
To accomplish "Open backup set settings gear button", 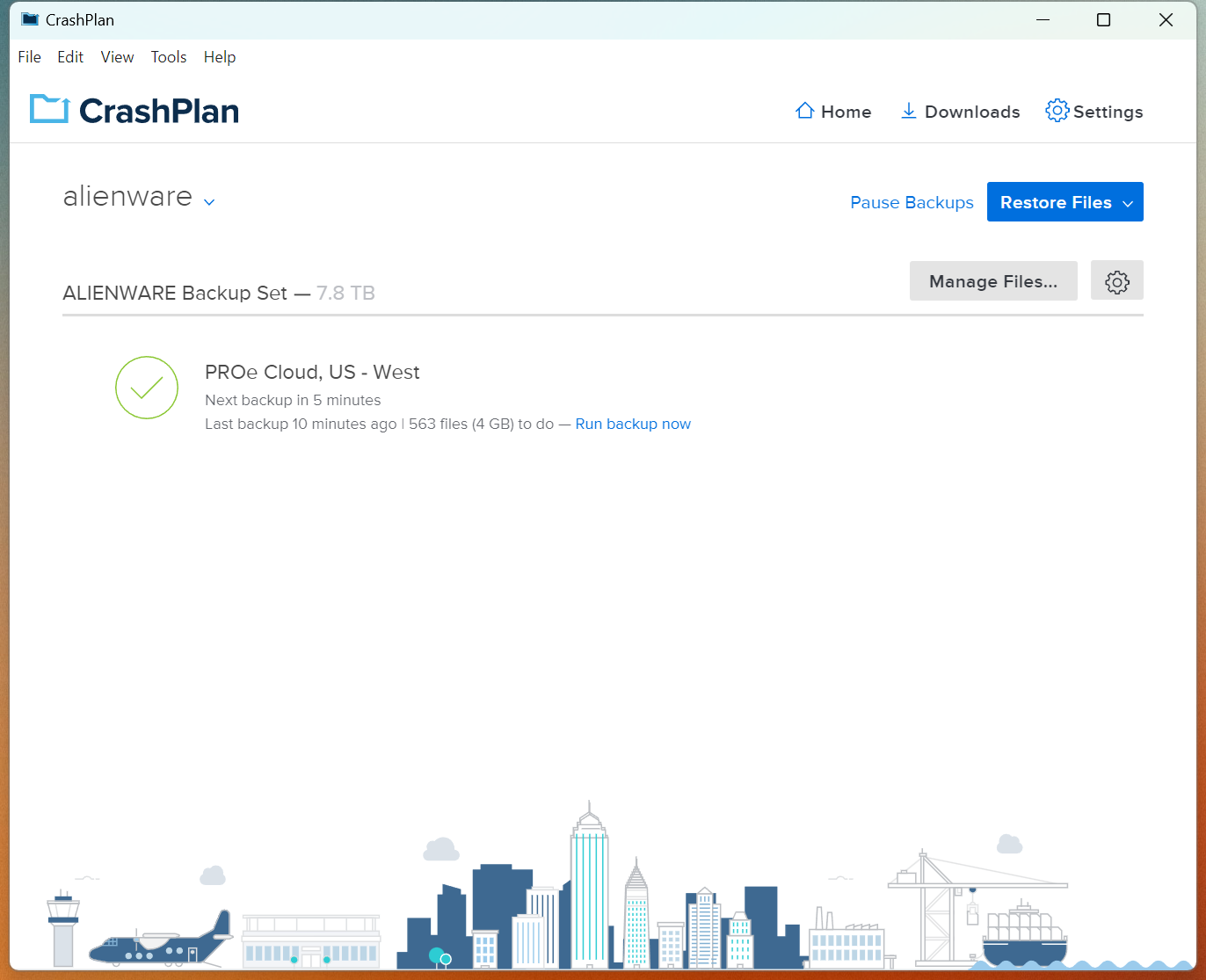I will [1117, 281].
